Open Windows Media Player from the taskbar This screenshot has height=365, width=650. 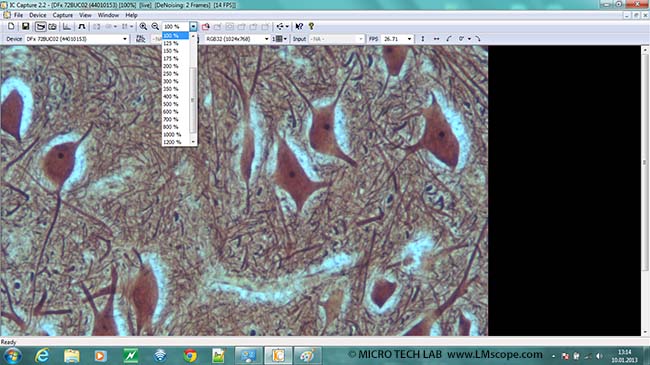pyautogui.click(x=100, y=356)
